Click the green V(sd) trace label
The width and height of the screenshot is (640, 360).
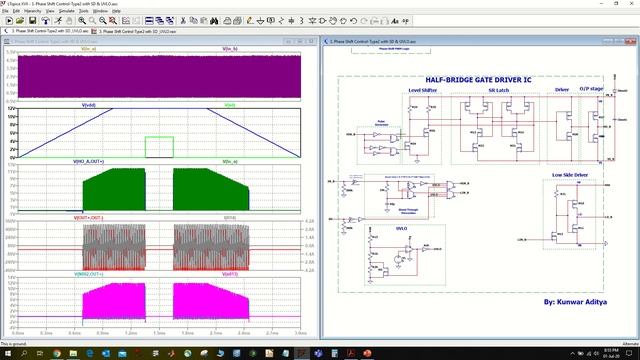pyautogui.click(x=230, y=105)
